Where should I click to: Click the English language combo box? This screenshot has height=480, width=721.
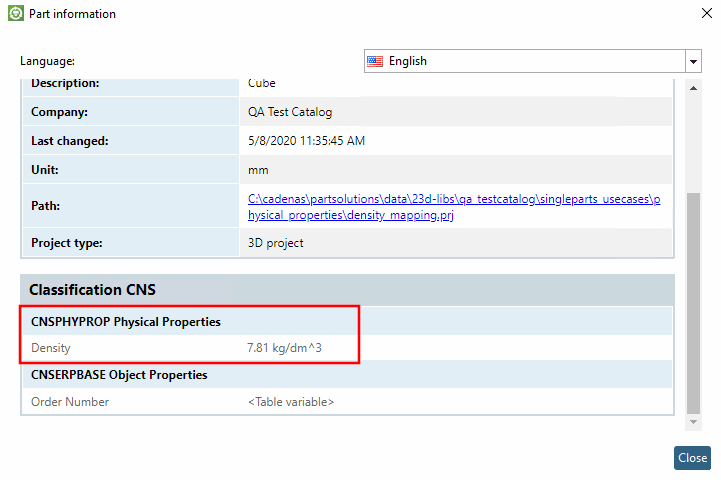[x=532, y=61]
